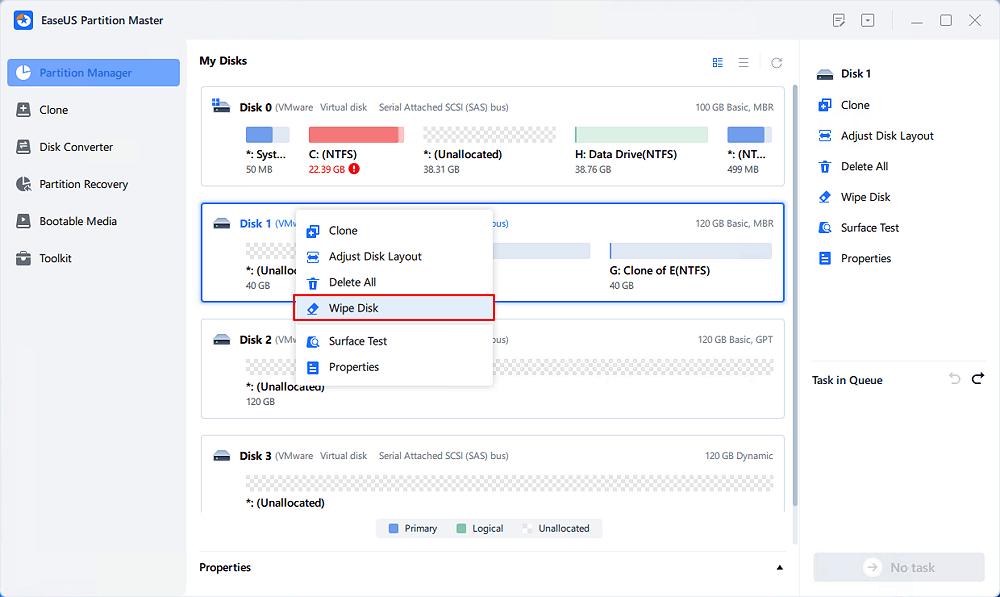
Task: Switch to graphical disk view
Action: click(x=718, y=62)
